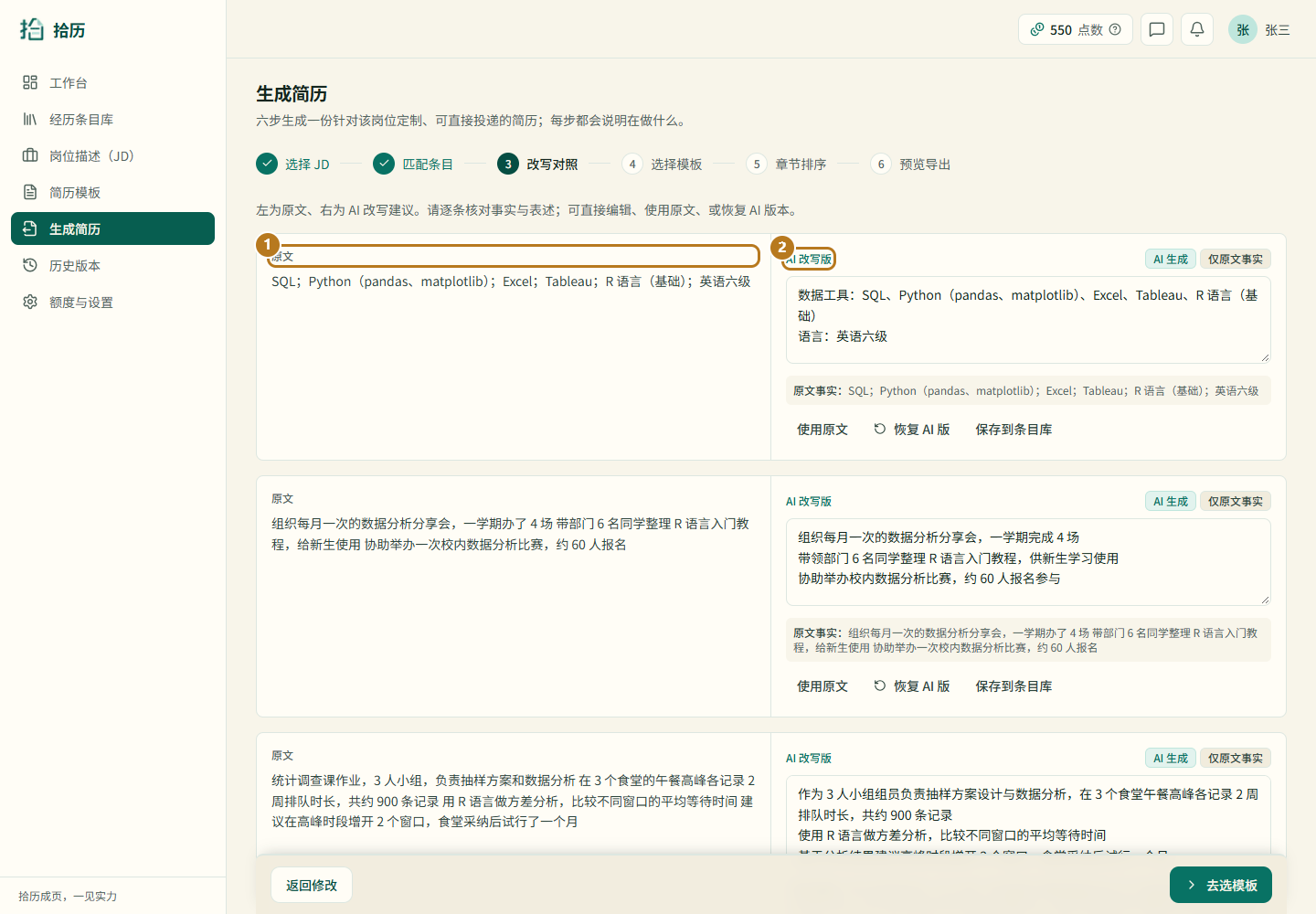Viewport: 1316px width, 914px height.
Task: Jump to step 5 章节排序
Action: click(786, 164)
